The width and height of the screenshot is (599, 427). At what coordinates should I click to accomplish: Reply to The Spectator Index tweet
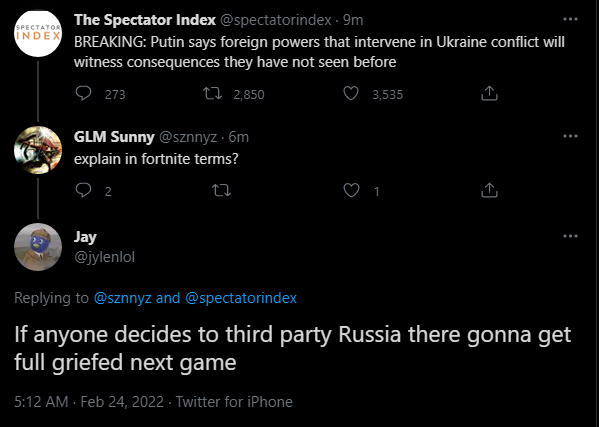(x=83, y=93)
